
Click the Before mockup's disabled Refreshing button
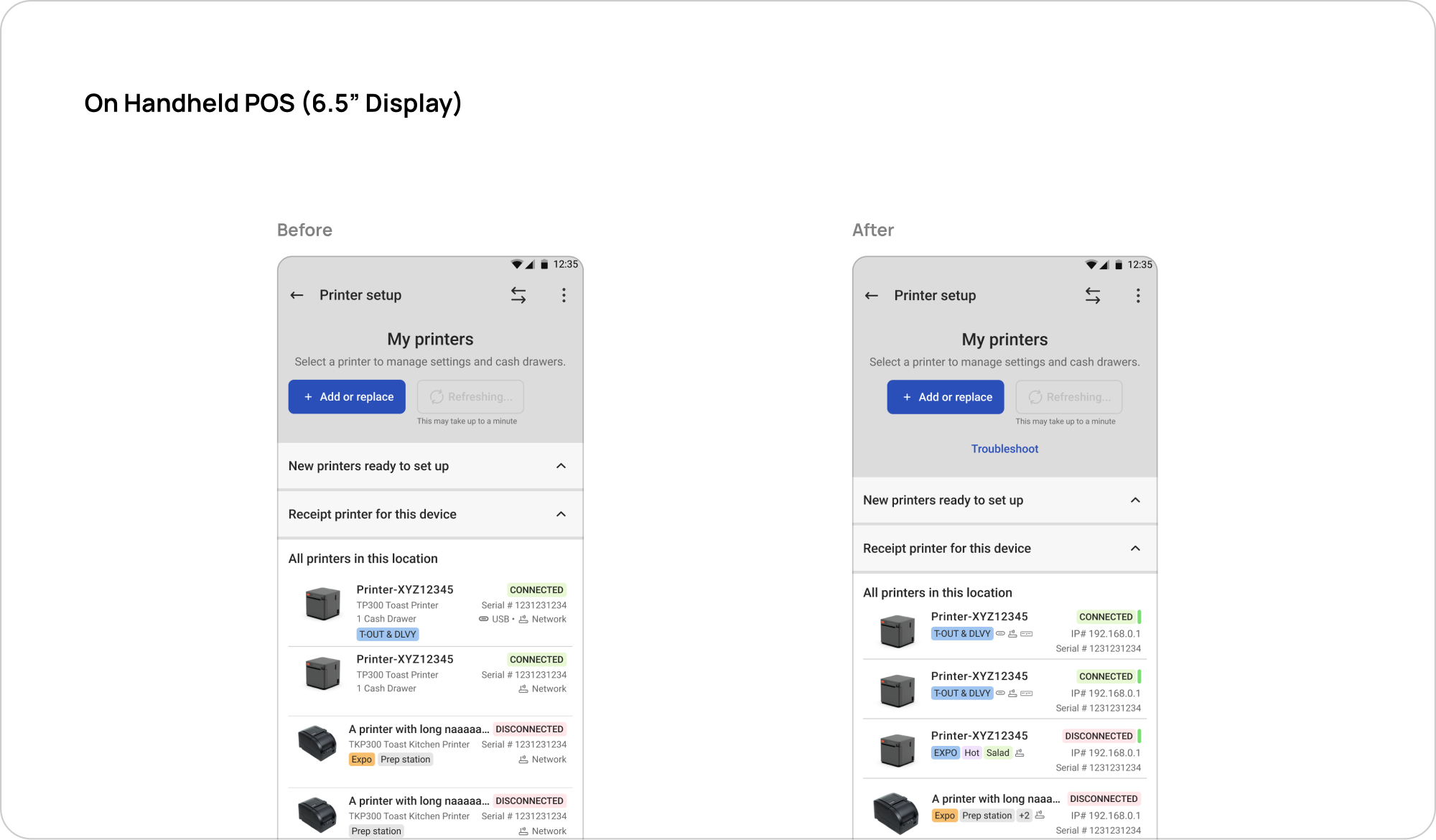click(470, 397)
